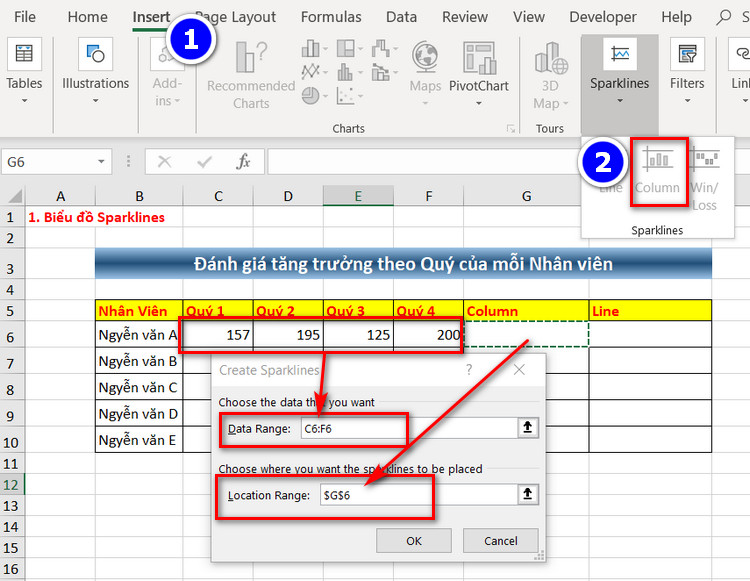The image size is (750, 581).
Task: Cancel formula bar entry (X)
Action: [165, 162]
